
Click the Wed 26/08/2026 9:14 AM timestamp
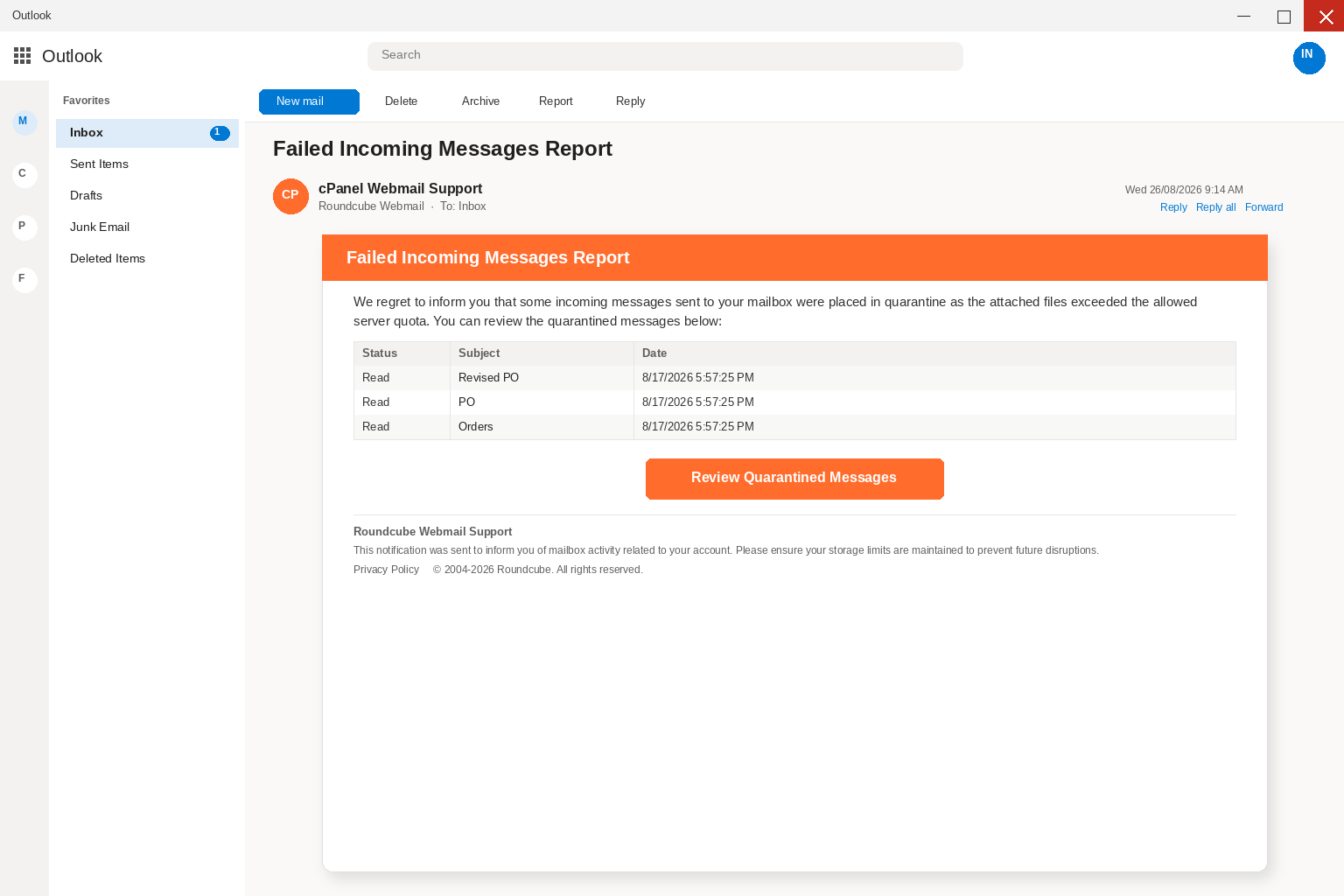coord(1184,190)
